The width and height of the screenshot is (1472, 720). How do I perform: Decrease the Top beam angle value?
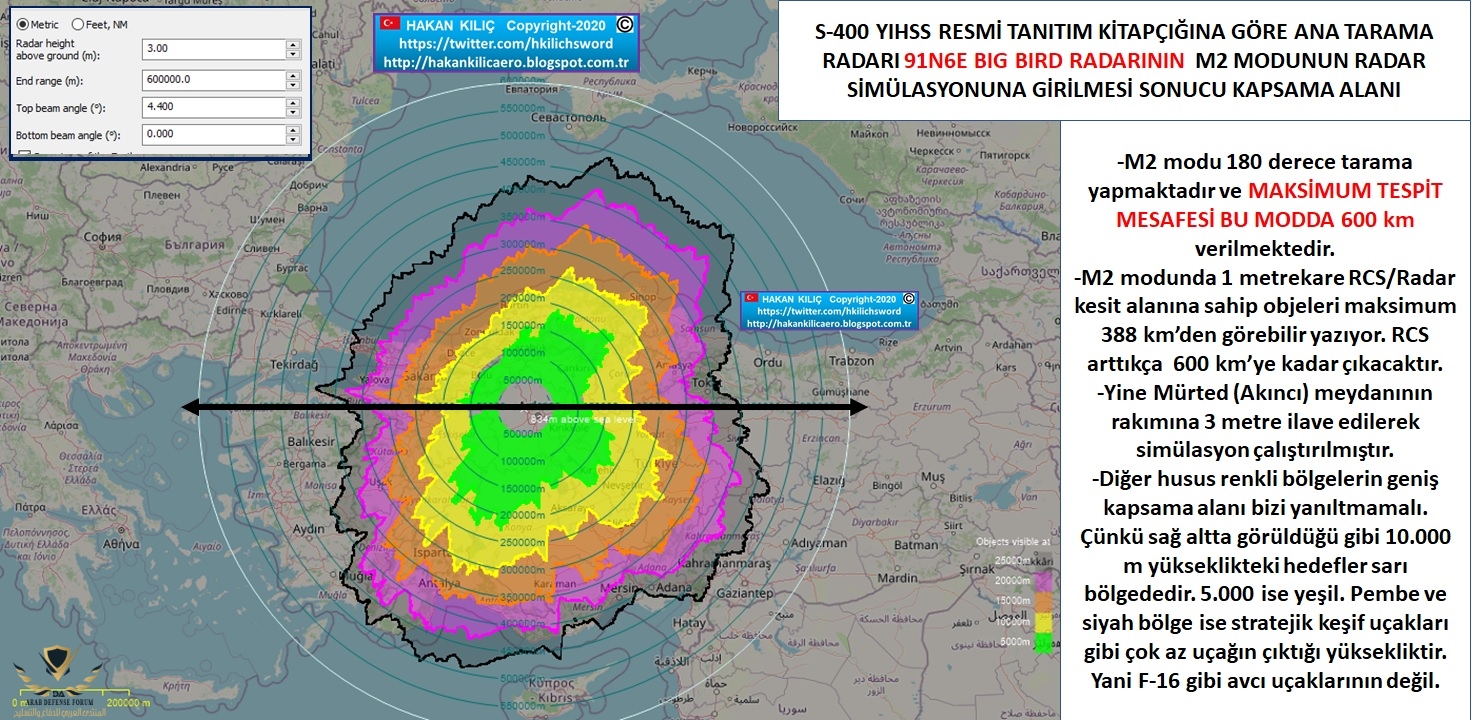point(293,111)
